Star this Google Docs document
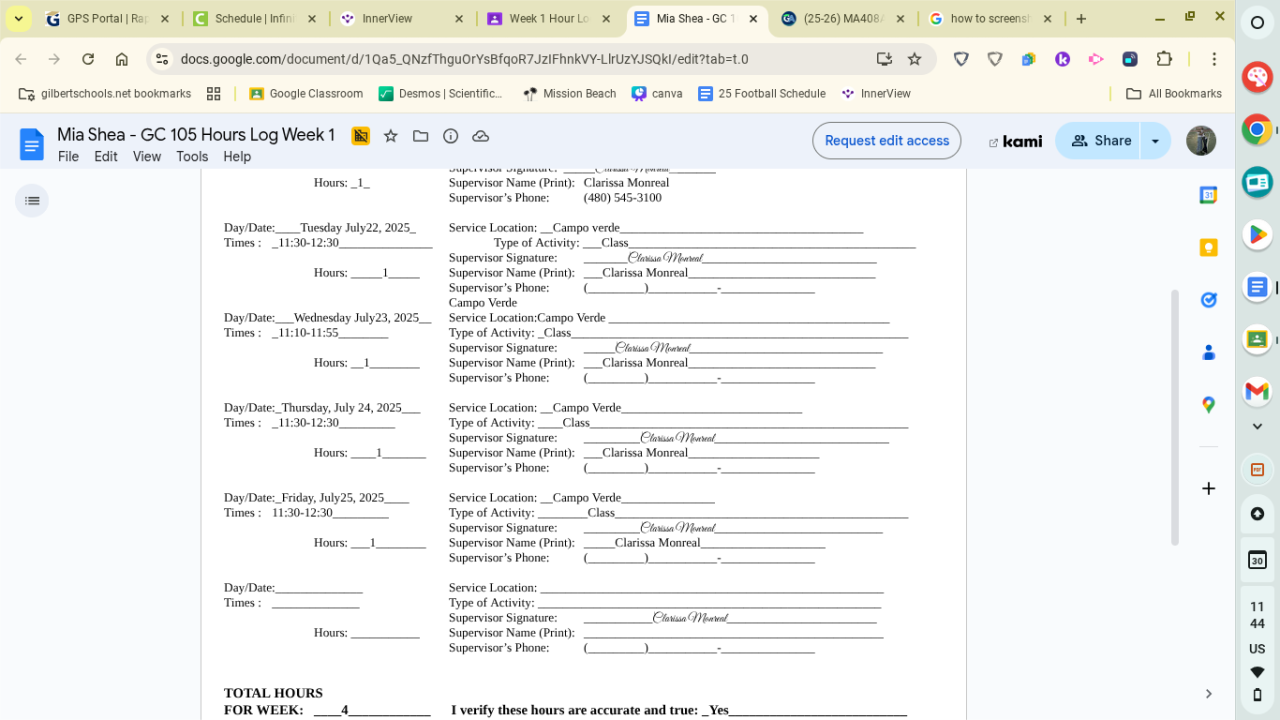Screen dimensions: 1280x720 click(x=391, y=136)
